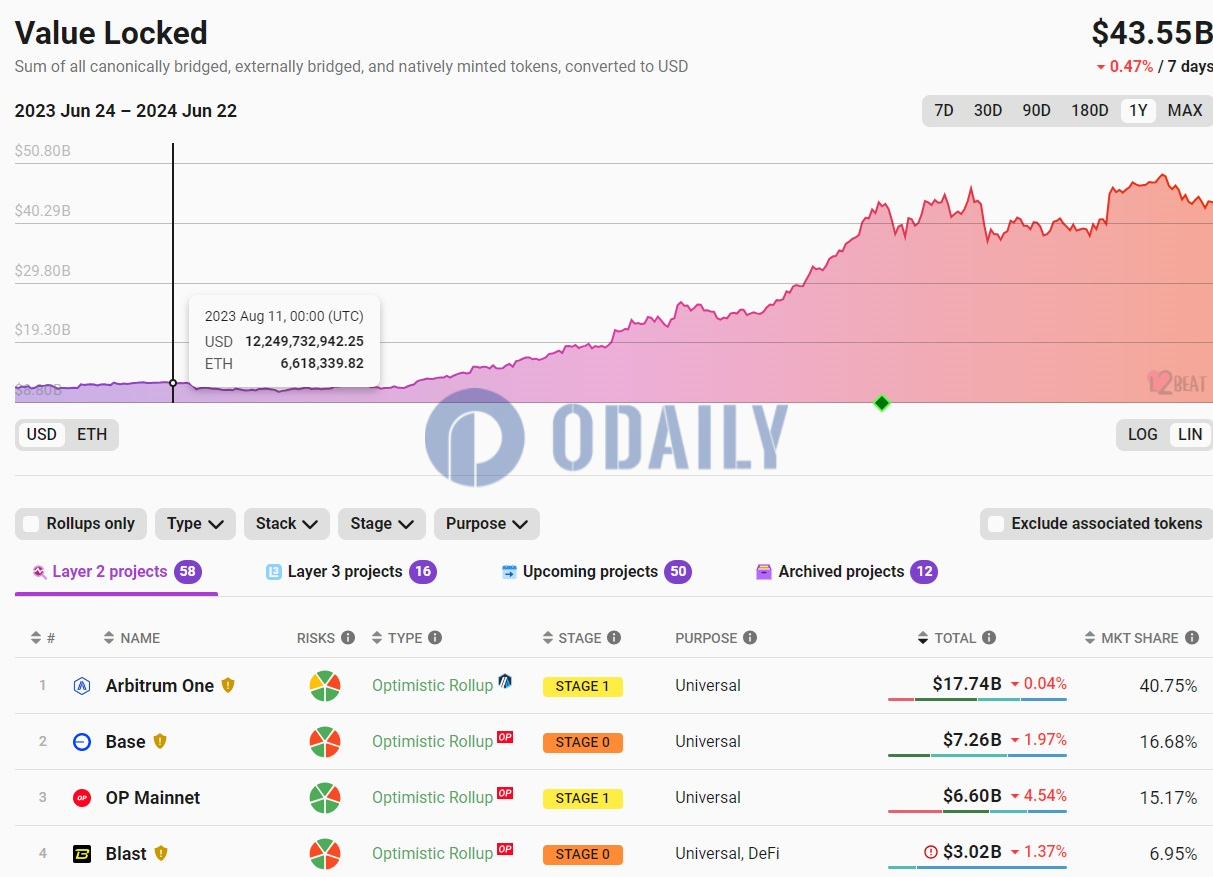Select the 30D time range
Screen dimensions: 1213x877
988,111
